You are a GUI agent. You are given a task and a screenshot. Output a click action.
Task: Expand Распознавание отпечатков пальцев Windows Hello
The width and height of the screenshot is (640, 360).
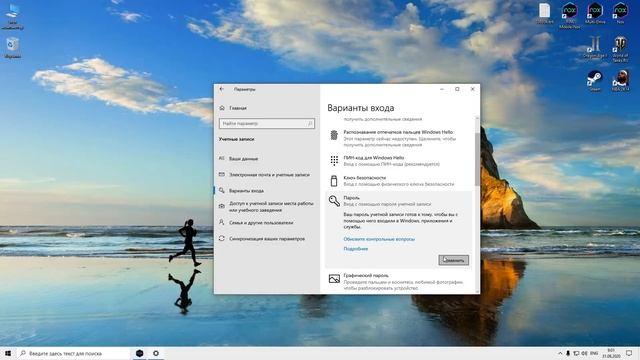click(399, 138)
